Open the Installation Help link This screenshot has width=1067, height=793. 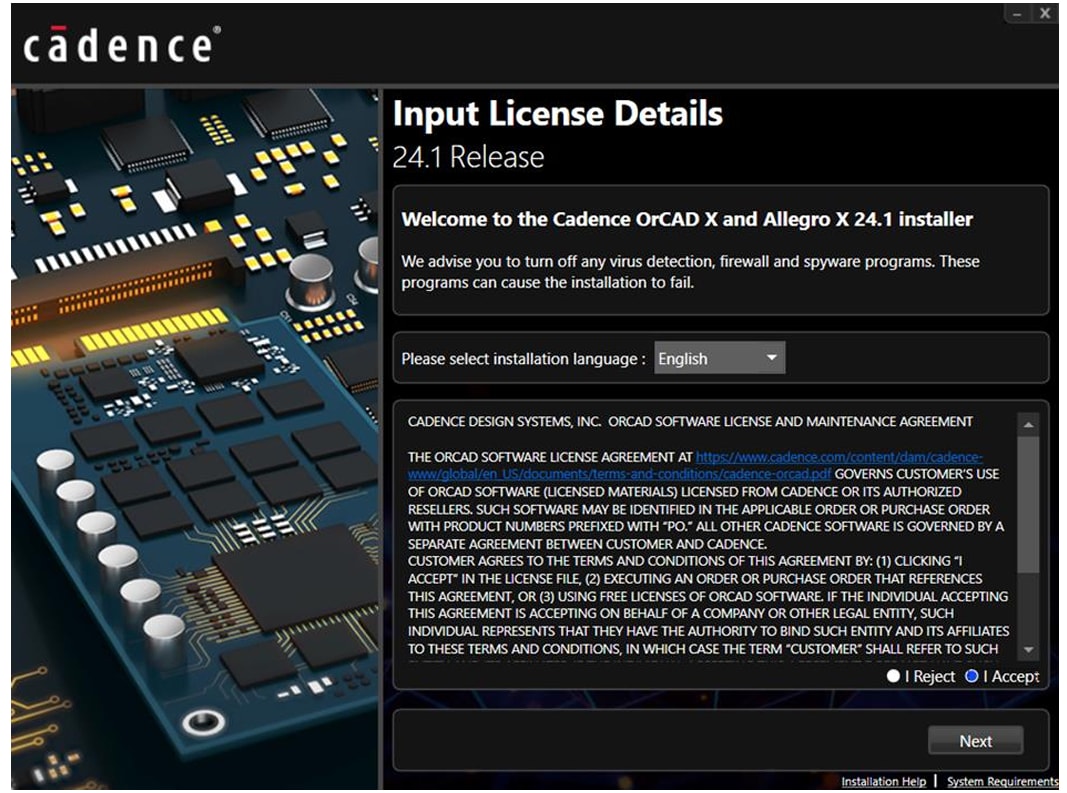click(883, 781)
